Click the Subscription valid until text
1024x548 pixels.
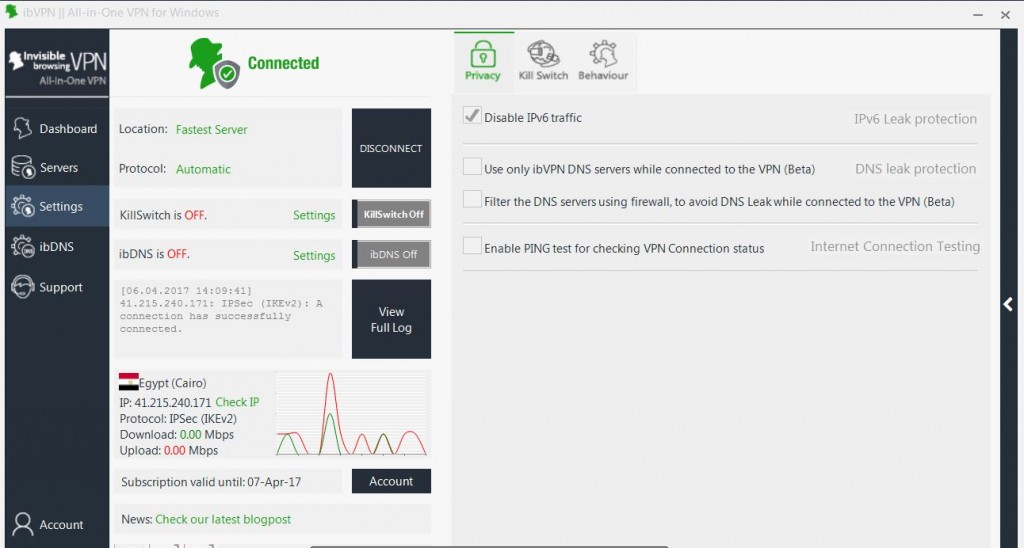coord(211,482)
